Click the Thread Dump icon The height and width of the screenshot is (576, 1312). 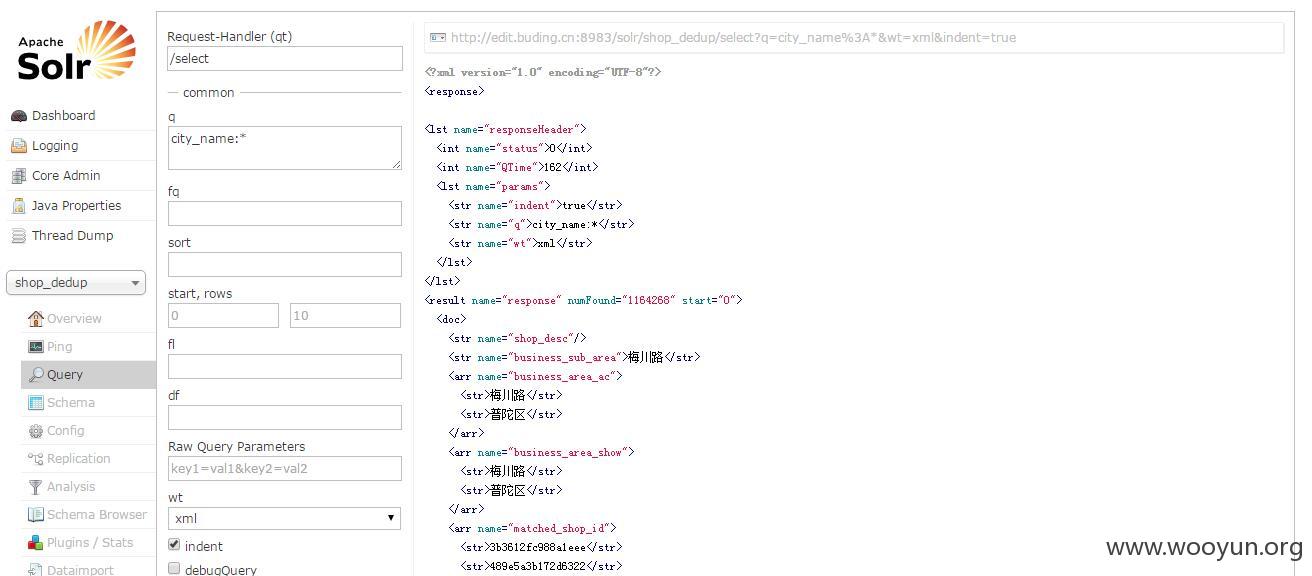tap(19, 236)
